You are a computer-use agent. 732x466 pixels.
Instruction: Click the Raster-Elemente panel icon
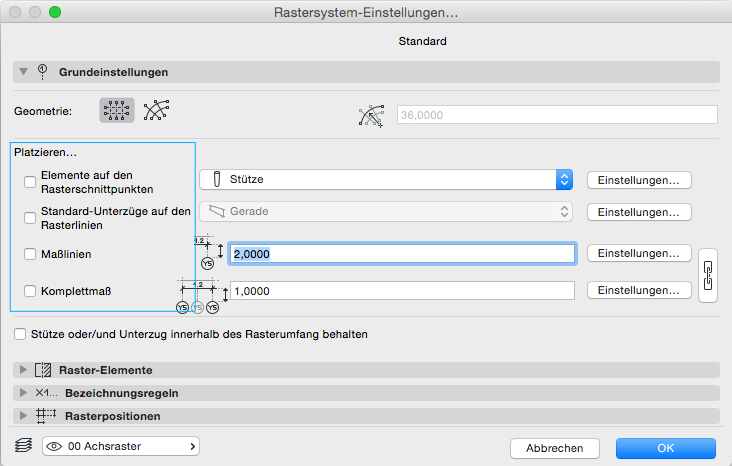pyautogui.click(x=43, y=370)
